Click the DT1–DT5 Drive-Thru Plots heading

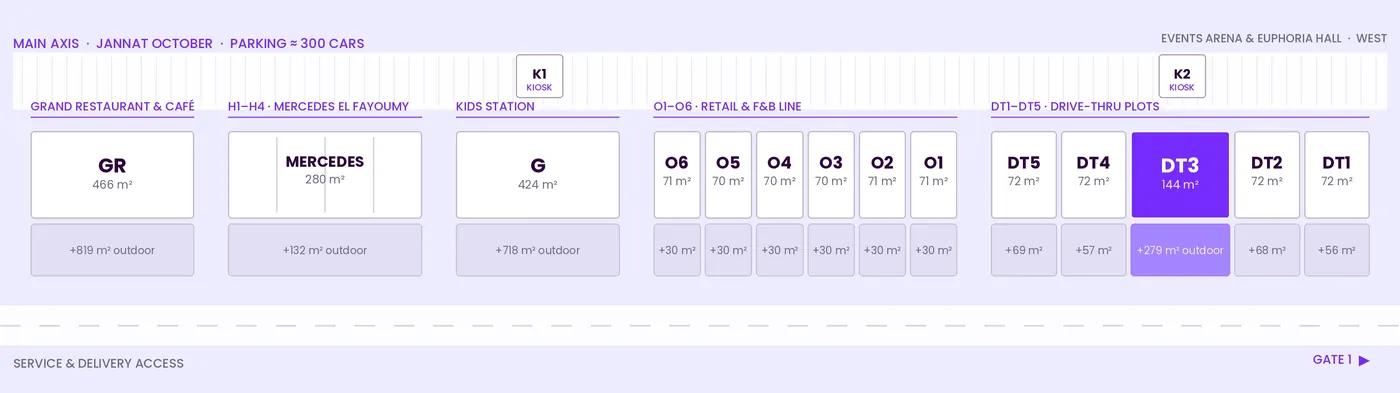coord(1075,106)
